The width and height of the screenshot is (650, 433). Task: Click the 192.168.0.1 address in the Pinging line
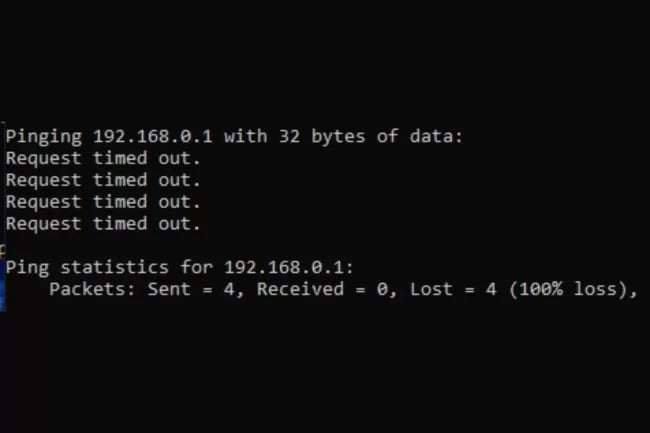point(153,136)
